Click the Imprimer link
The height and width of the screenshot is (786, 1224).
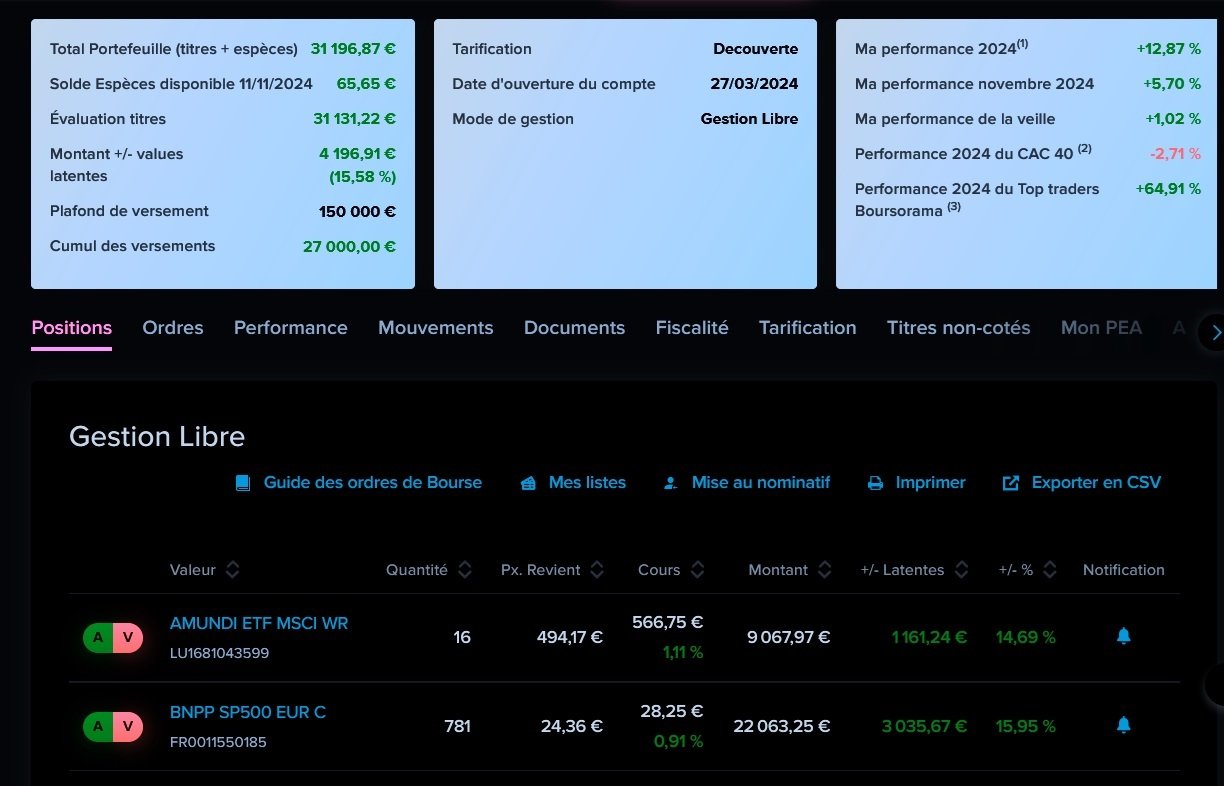(x=931, y=483)
